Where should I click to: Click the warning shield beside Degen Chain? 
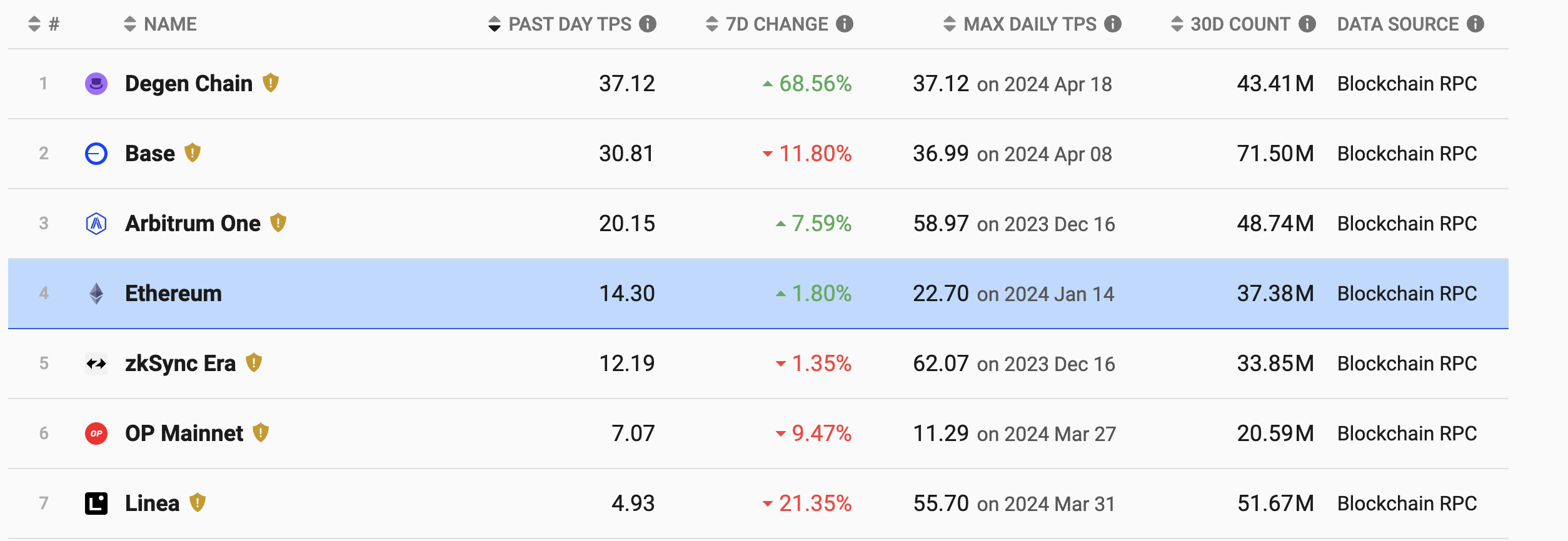pyautogui.click(x=271, y=82)
